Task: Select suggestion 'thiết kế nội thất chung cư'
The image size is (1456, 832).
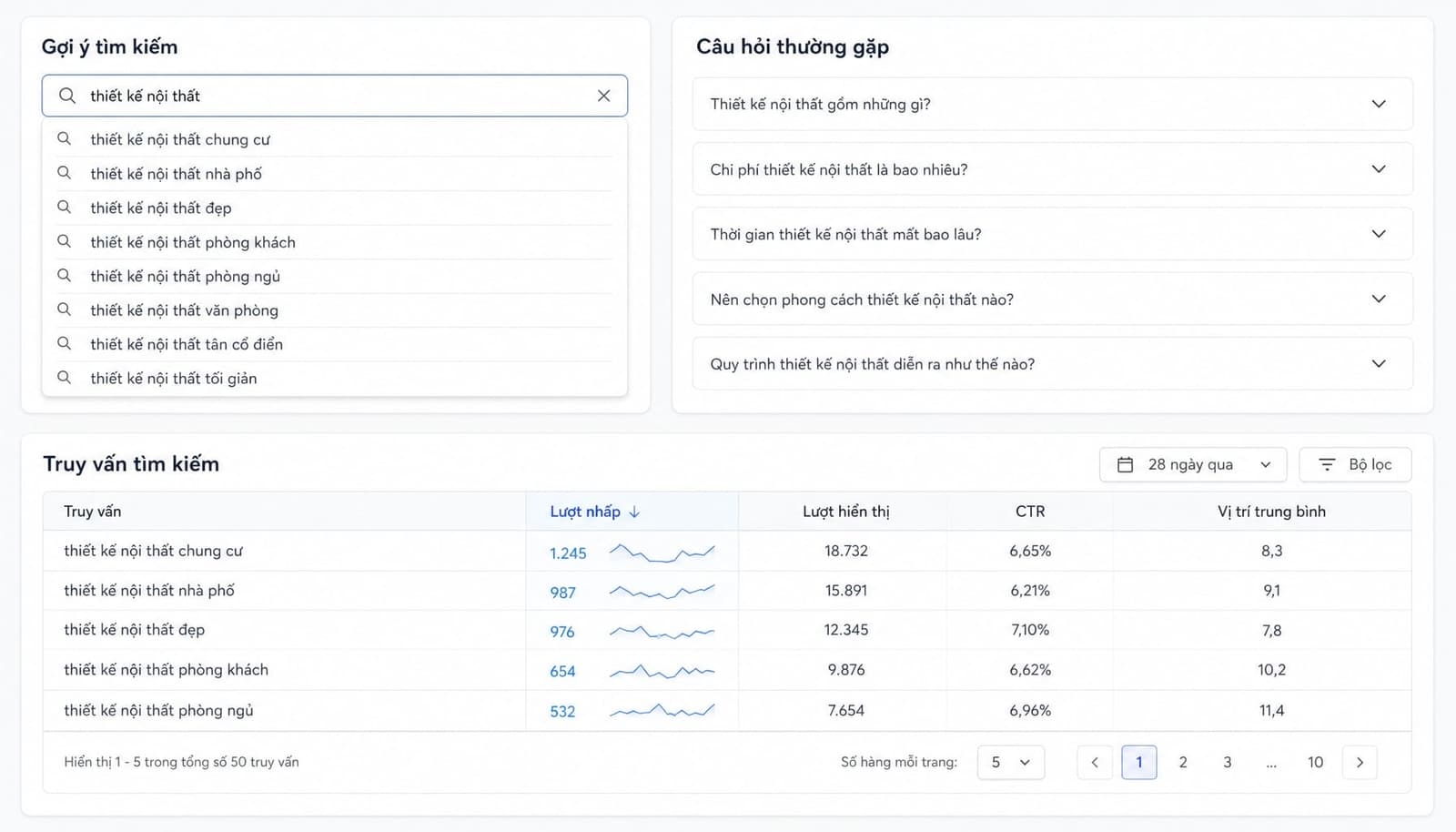Action: pyautogui.click(x=335, y=139)
